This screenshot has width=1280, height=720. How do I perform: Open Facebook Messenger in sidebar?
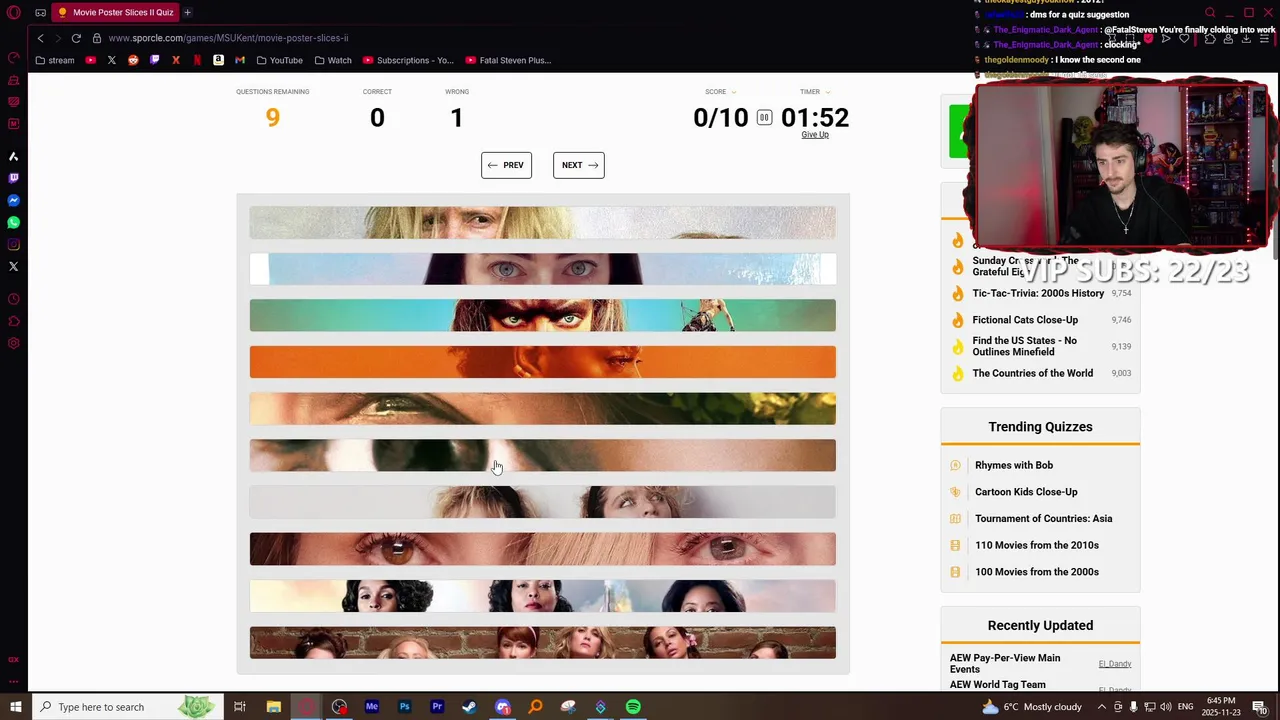coord(14,201)
